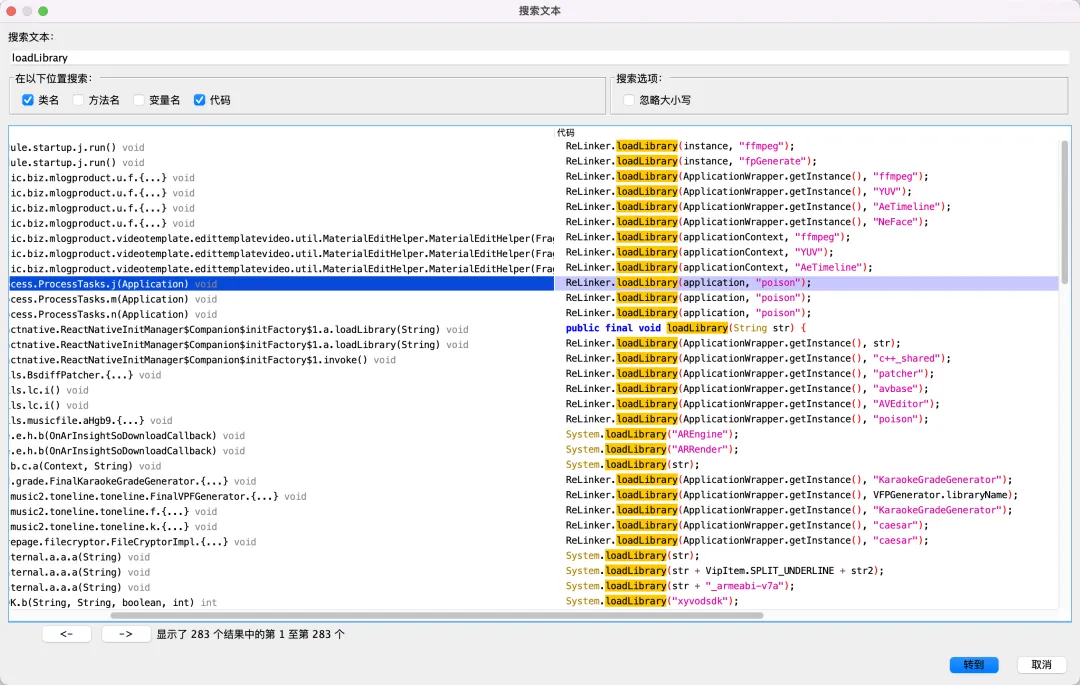1080x685 pixels.
Task: Click the result count text 显示了 283 个结果
Action: (251, 634)
